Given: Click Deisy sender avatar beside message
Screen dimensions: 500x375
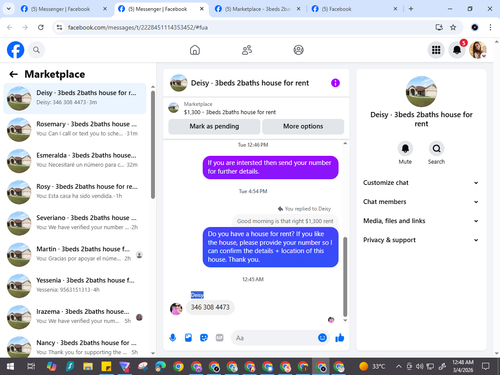Looking at the screenshot, I should coord(176,309).
